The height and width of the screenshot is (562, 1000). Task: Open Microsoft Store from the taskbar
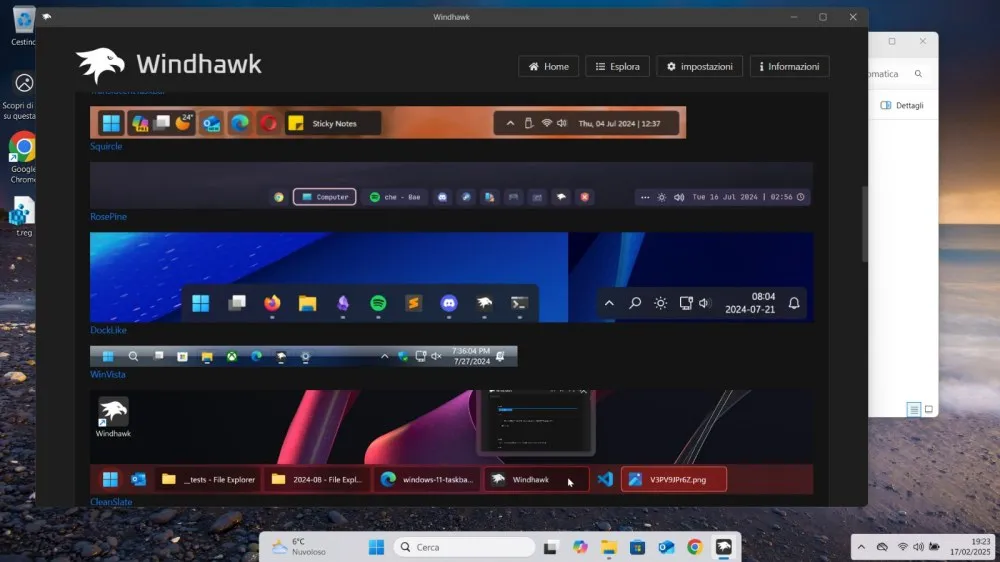(x=637, y=547)
